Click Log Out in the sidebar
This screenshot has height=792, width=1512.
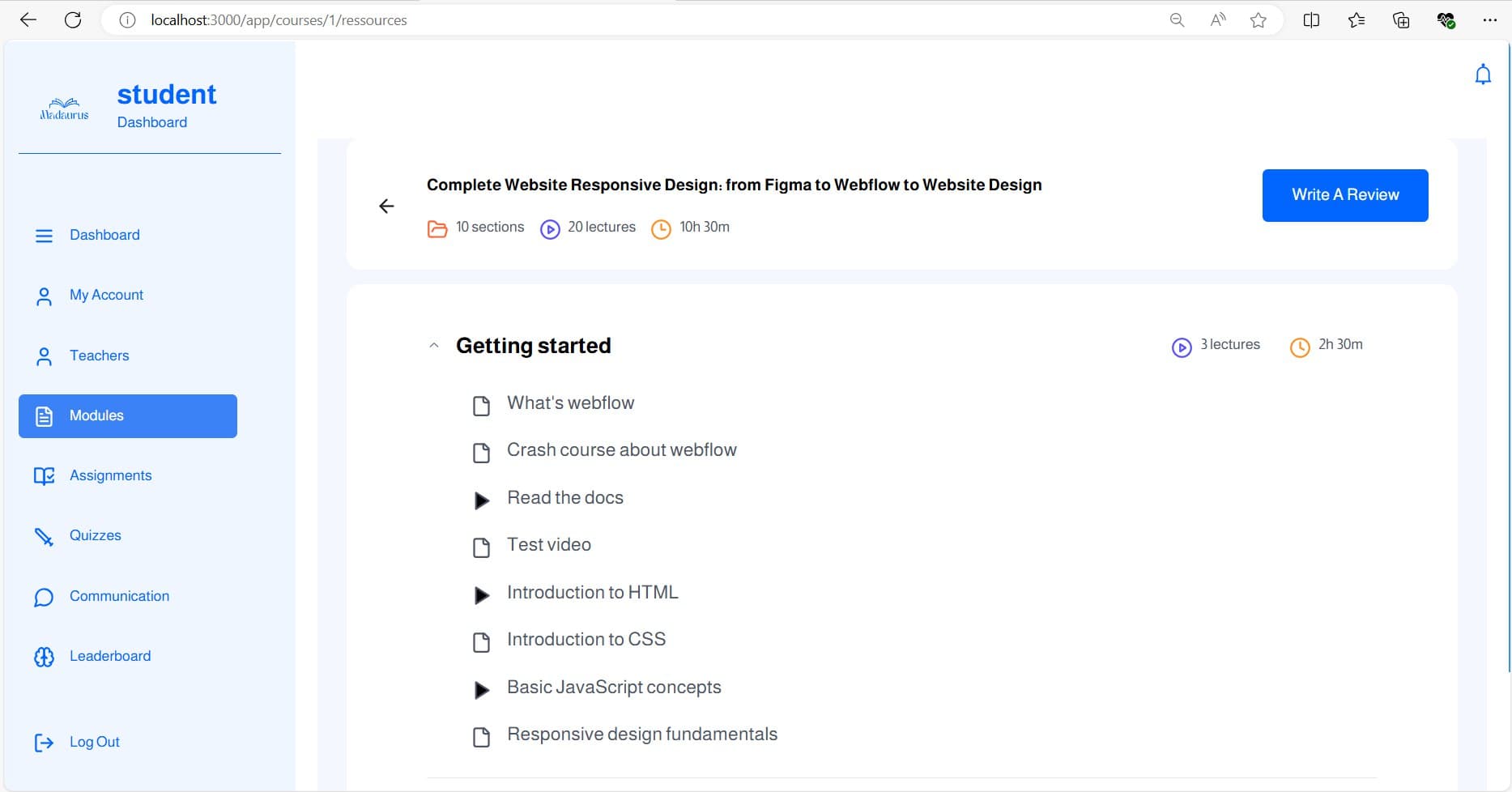94,743
